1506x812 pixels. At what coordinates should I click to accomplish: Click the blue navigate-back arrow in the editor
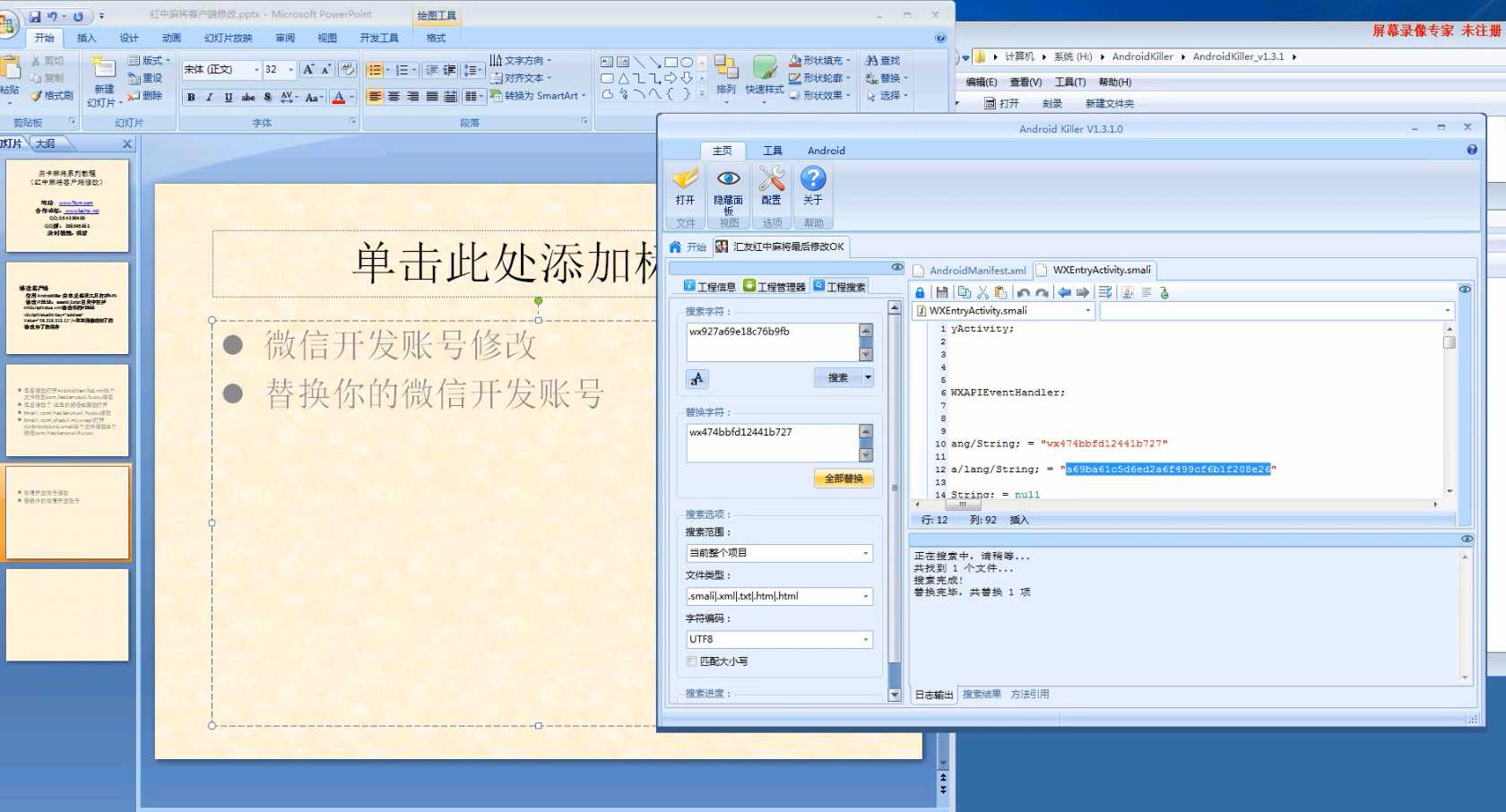[x=1064, y=292]
